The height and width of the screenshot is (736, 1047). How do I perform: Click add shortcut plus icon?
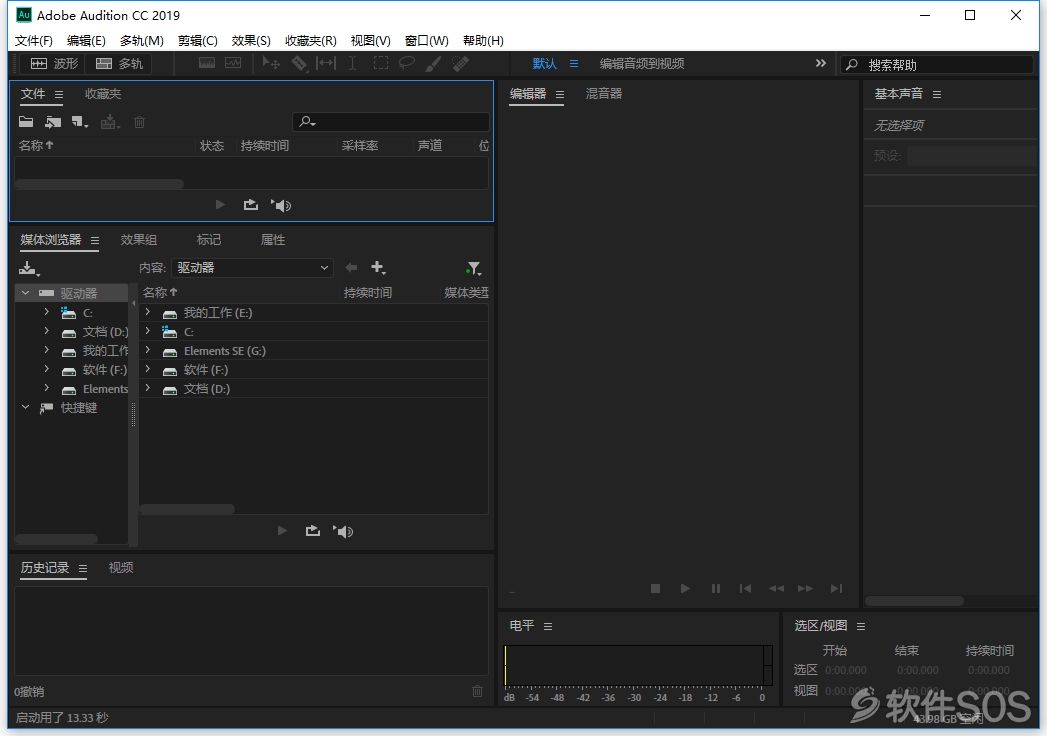pyautogui.click(x=378, y=267)
